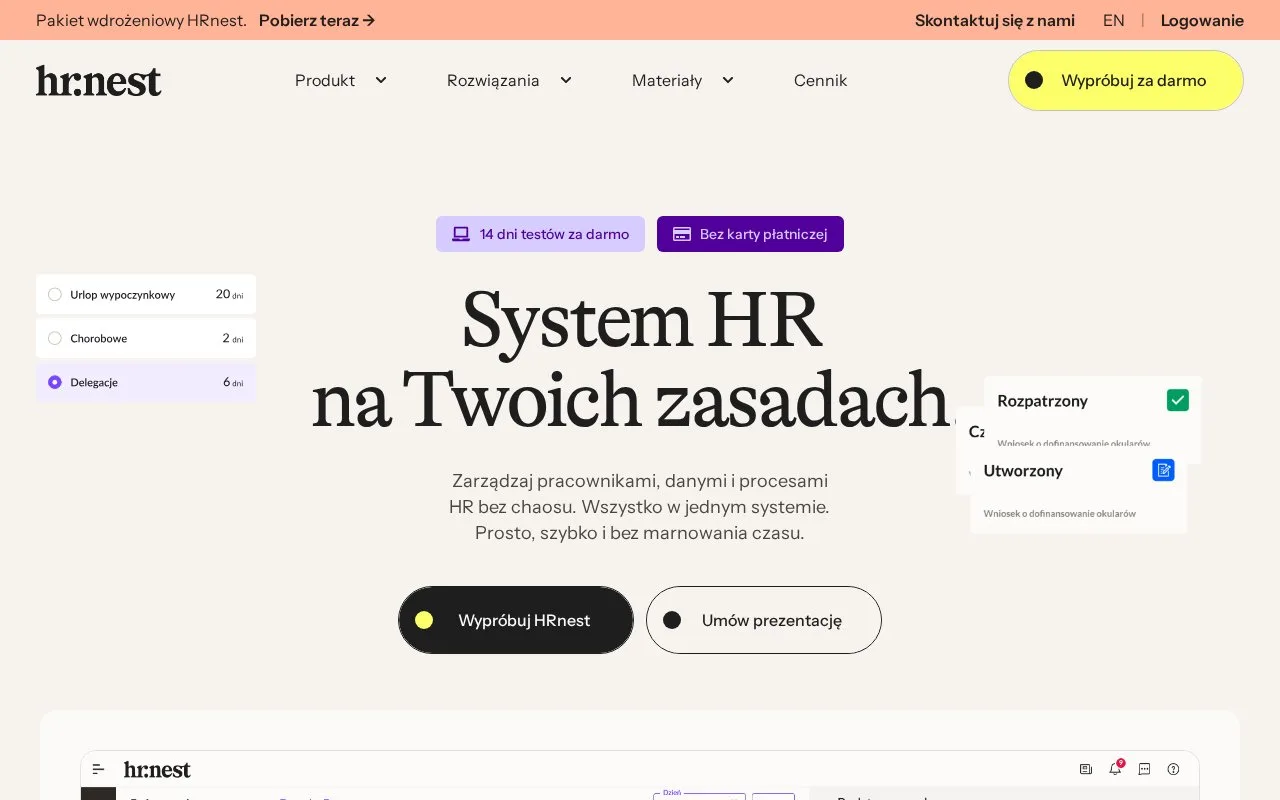1280x800 pixels.
Task: Open the Produkt menu item
Action: pyautogui.click(x=325, y=81)
